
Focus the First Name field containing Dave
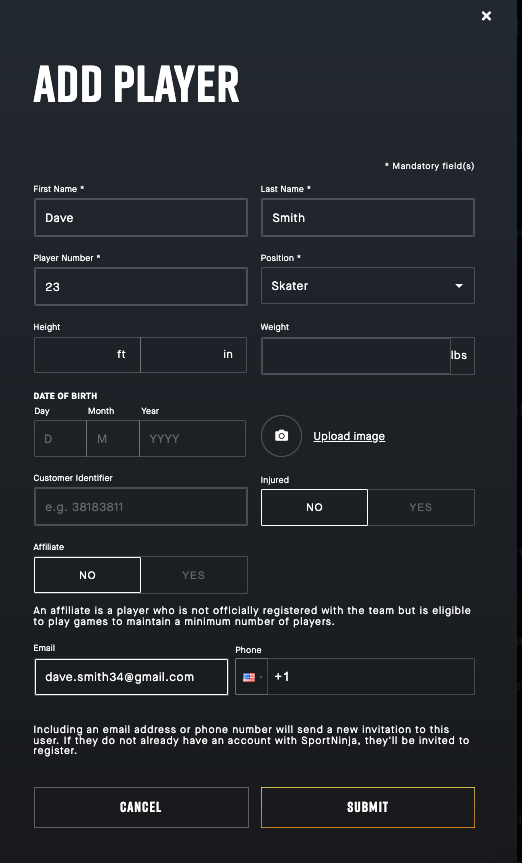[x=141, y=217]
